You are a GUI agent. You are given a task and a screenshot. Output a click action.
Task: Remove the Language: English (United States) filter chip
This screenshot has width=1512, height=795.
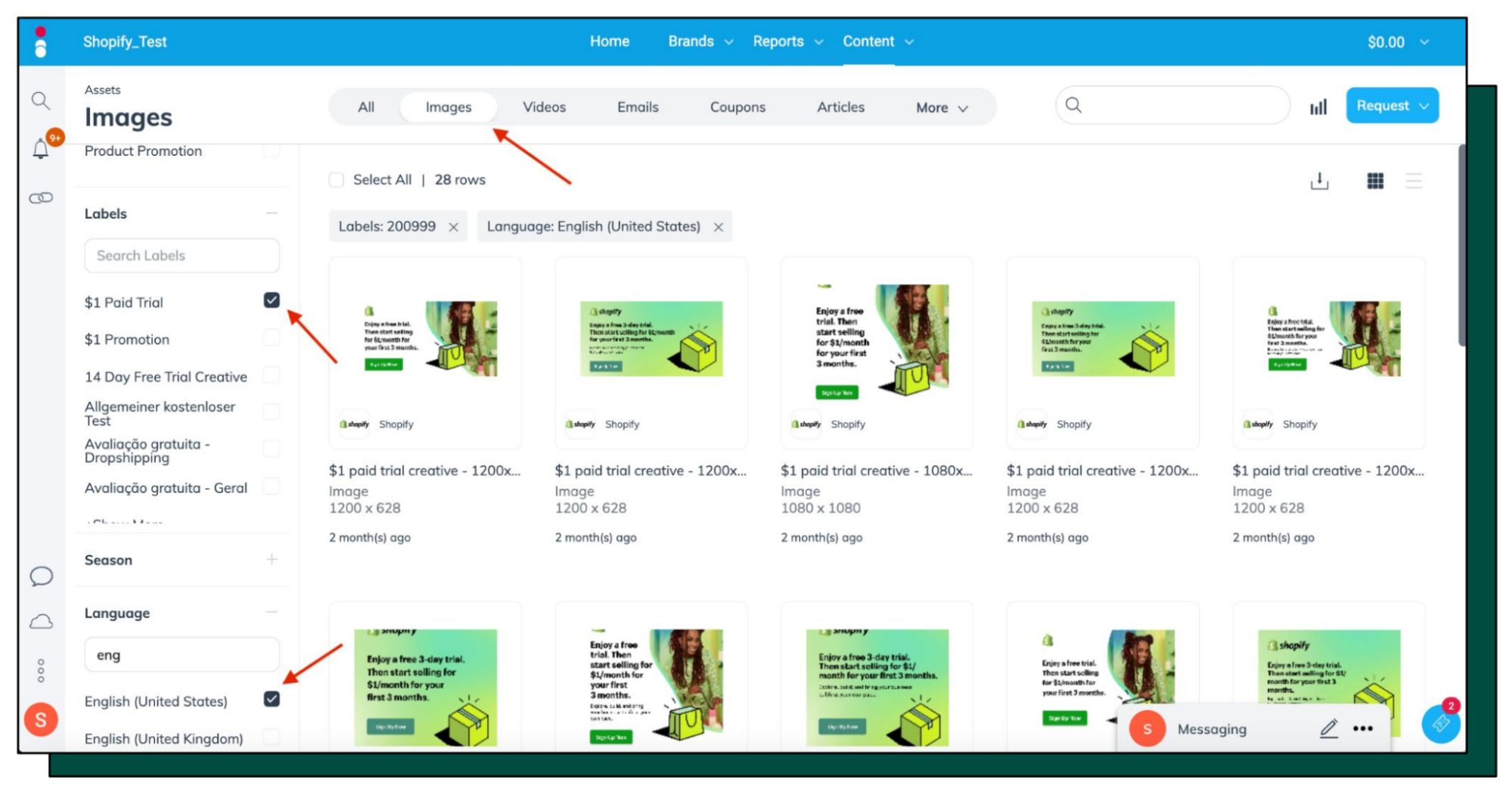(719, 227)
